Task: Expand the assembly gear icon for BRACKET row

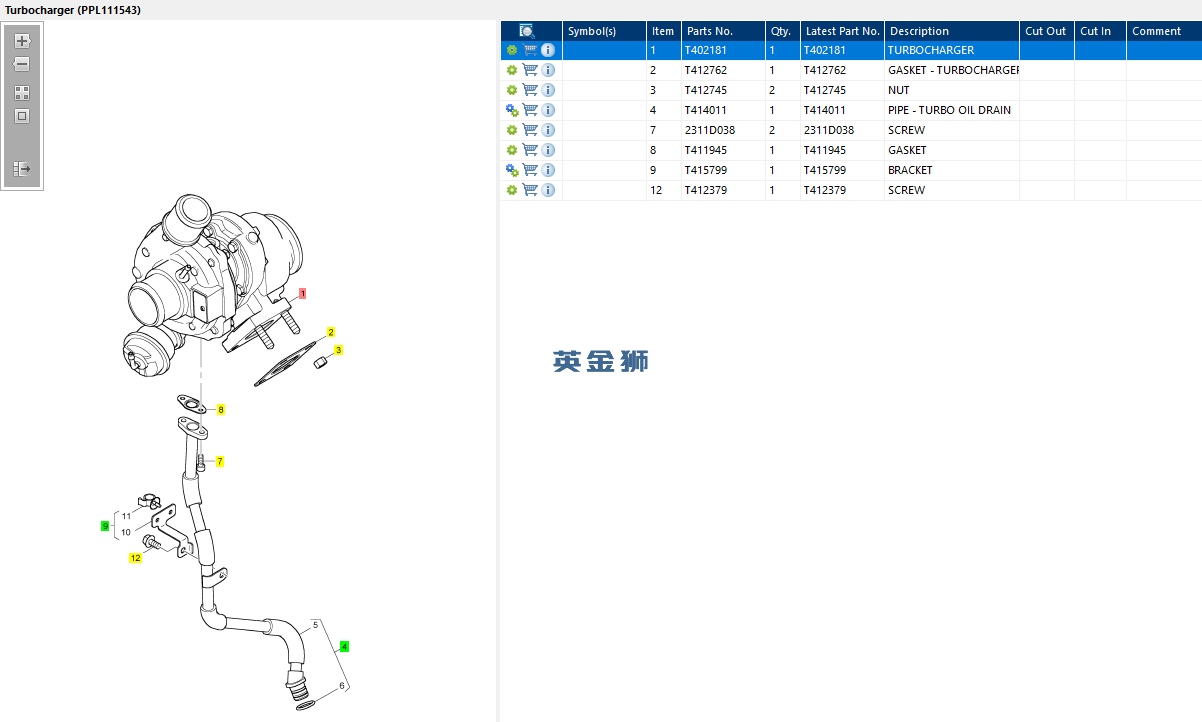Action: 512,170
